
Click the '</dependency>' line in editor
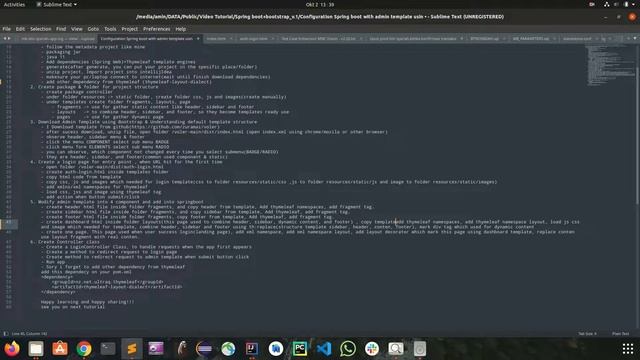(58, 292)
